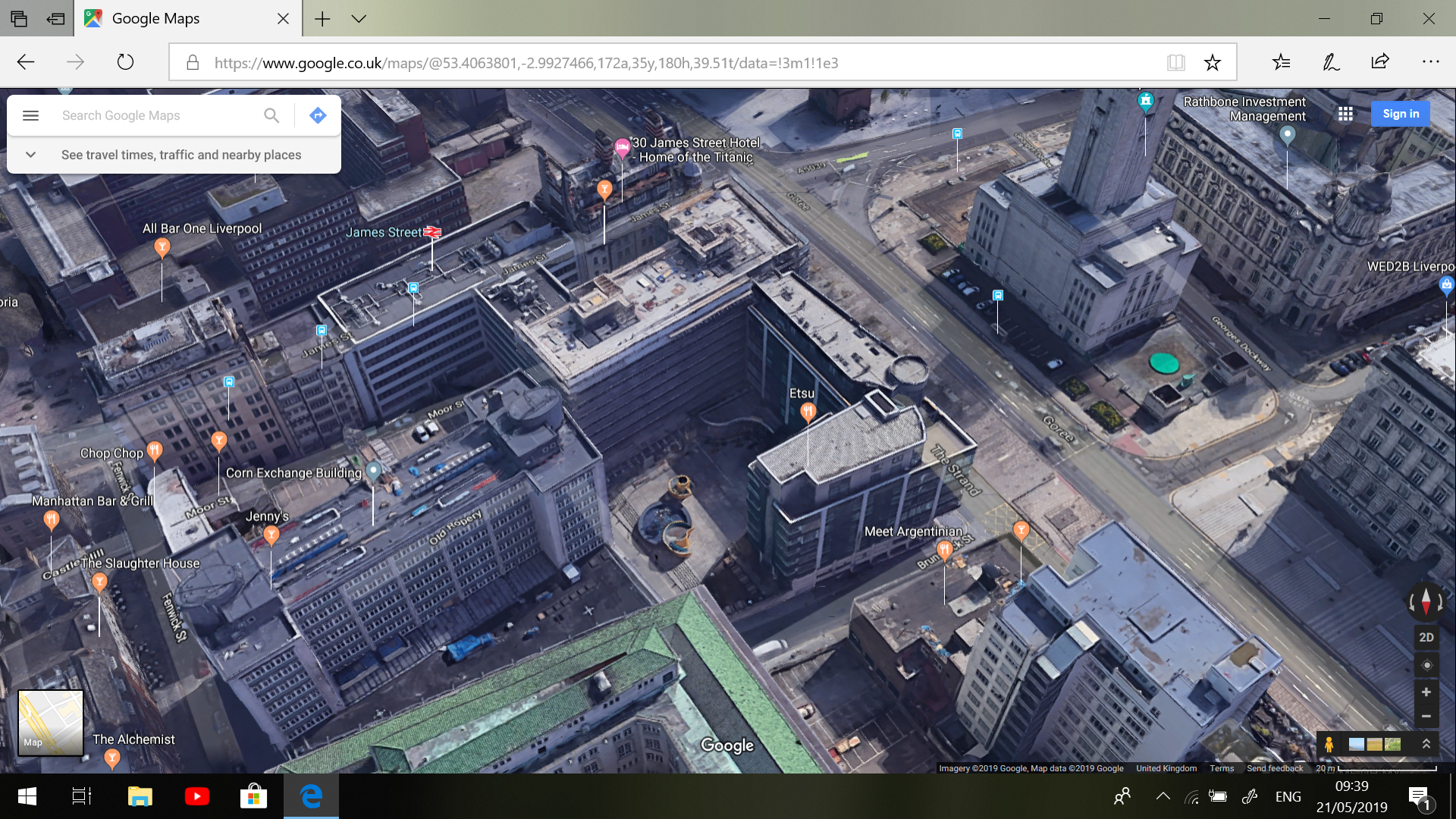
Task: Open Reading view icon in address bar
Action: pos(1175,62)
